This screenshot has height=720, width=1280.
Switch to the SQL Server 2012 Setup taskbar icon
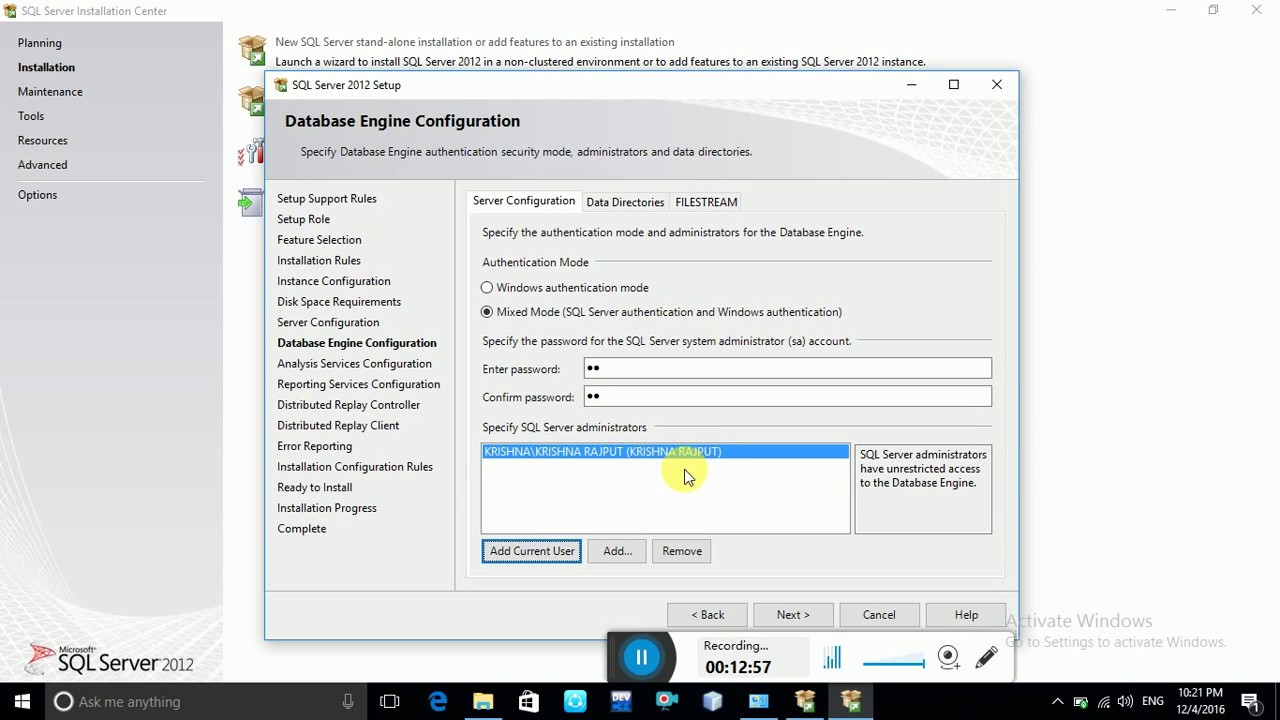tap(851, 701)
